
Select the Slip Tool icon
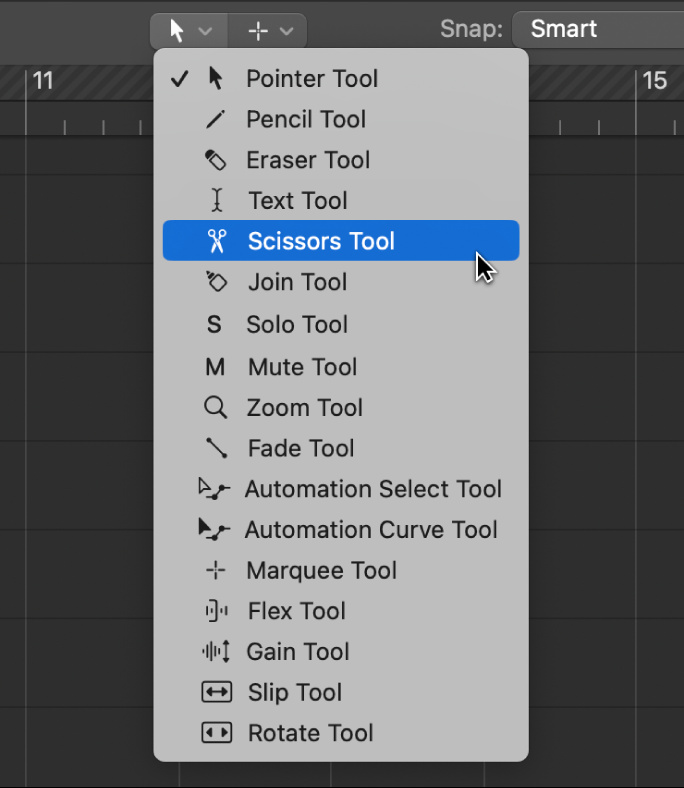(217, 692)
